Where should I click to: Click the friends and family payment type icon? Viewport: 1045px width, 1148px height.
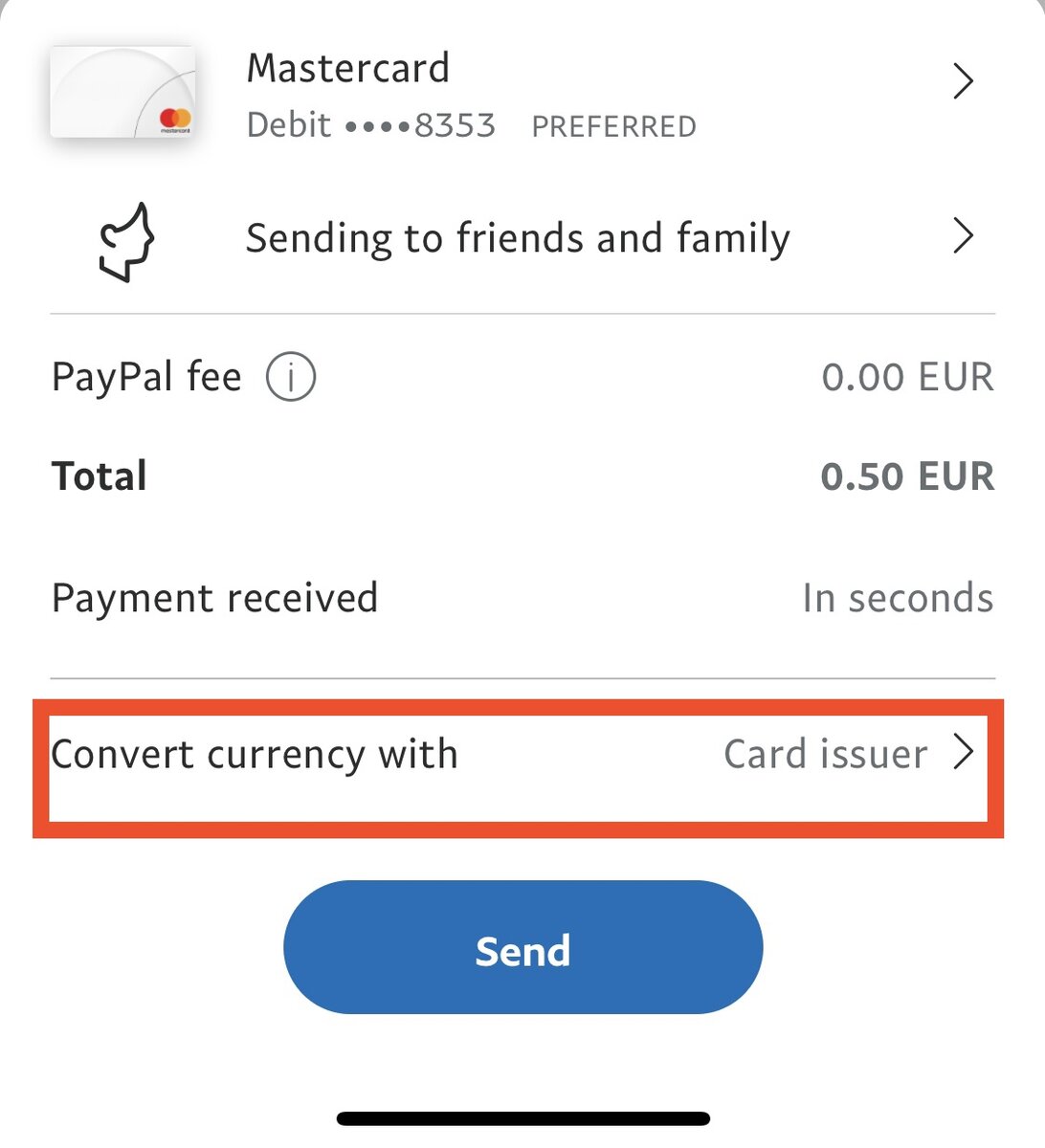coord(127,241)
